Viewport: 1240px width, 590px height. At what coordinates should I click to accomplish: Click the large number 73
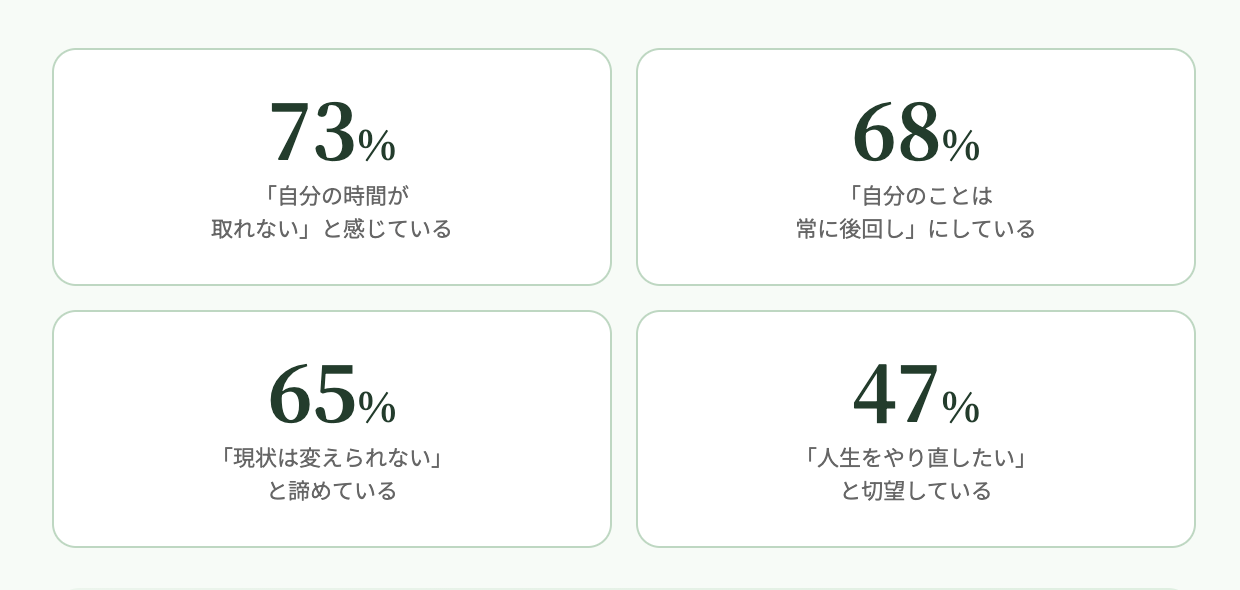(312, 132)
